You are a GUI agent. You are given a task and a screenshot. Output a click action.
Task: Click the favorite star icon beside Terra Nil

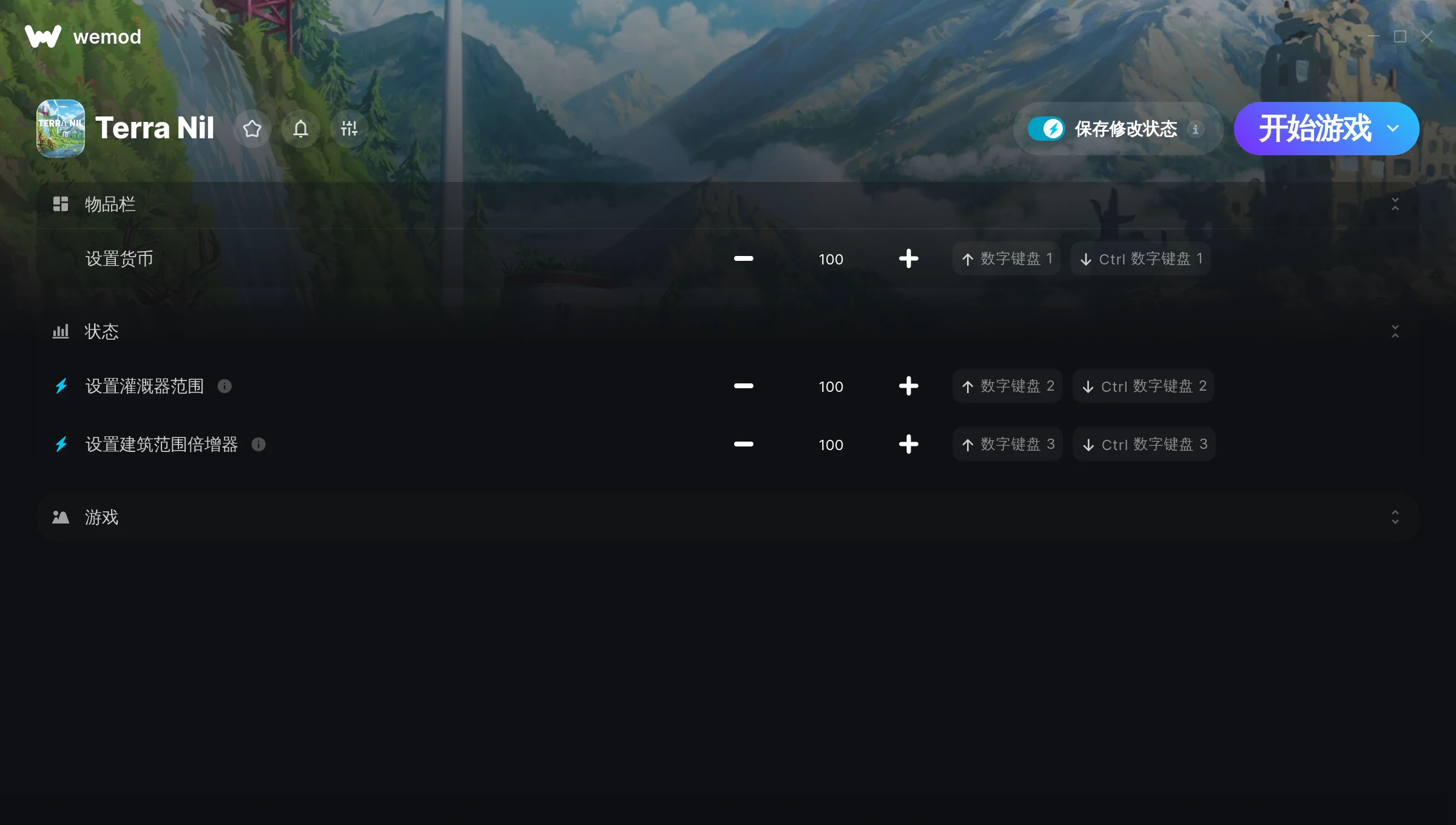click(x=252, y=129)
